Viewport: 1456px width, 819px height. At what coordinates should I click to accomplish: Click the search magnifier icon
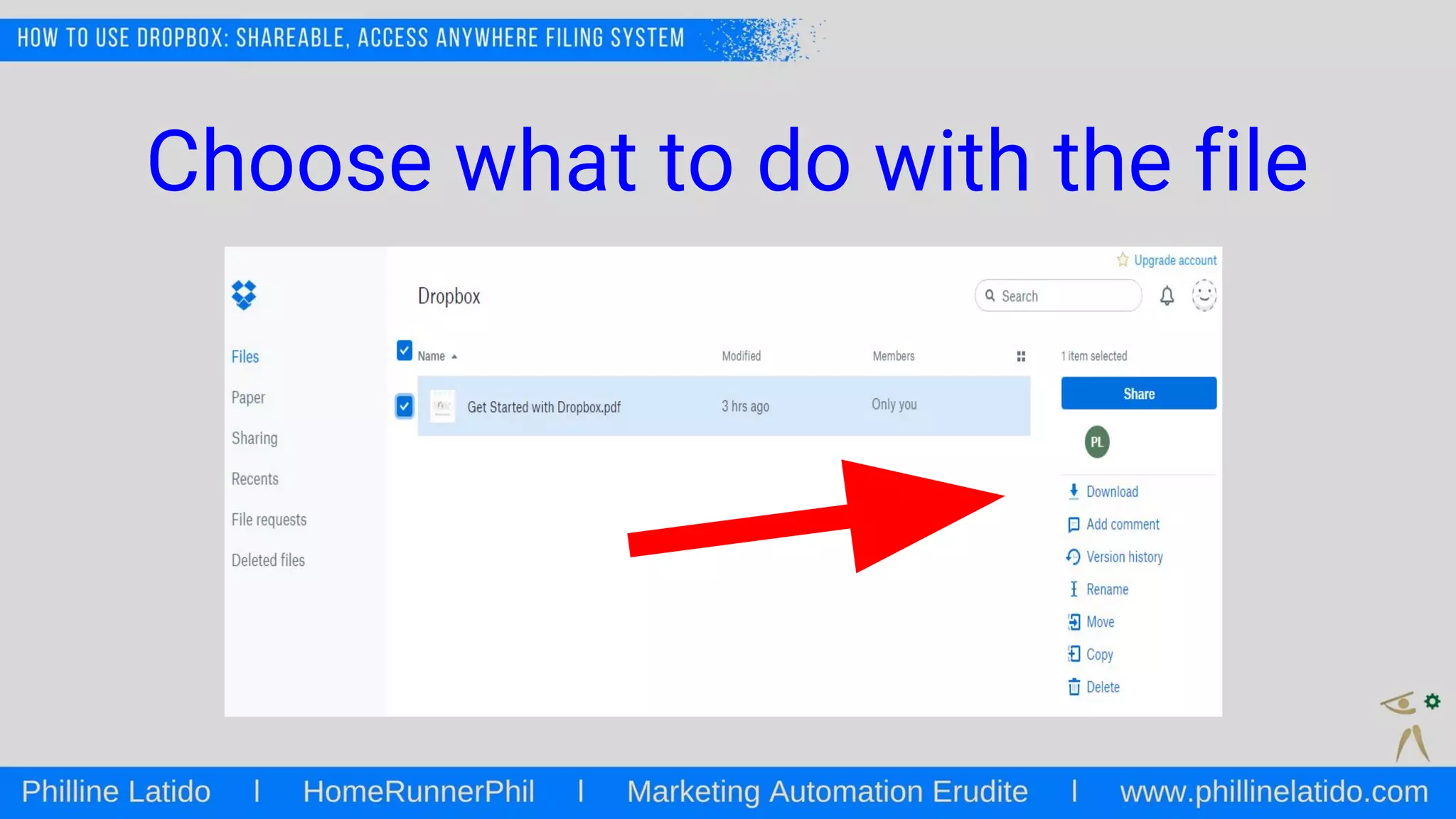tap(990, 296)
